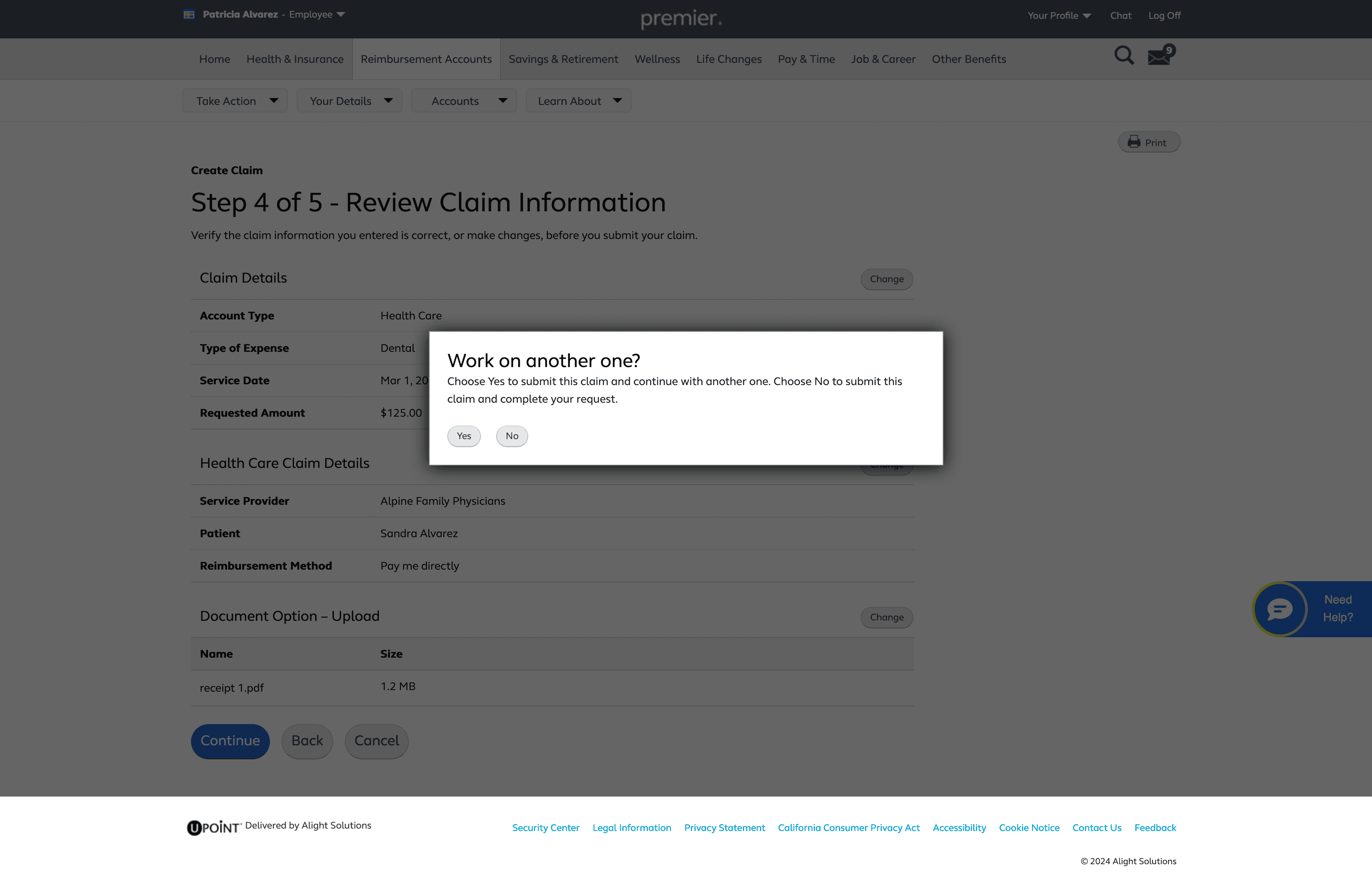Expand the Take Action dropdown

tap(235, 101)
